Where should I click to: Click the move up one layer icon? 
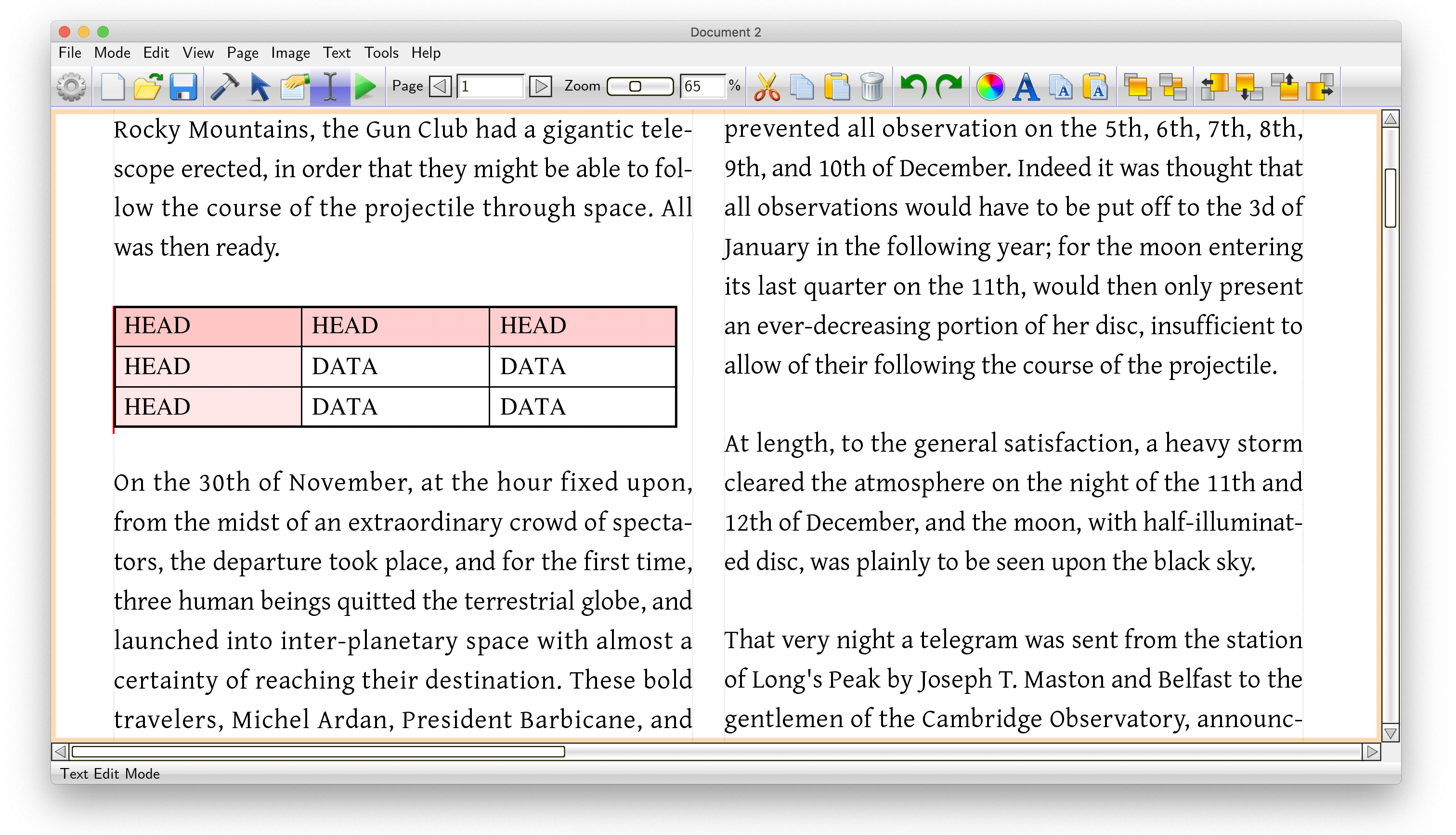tap(1285, 87)
